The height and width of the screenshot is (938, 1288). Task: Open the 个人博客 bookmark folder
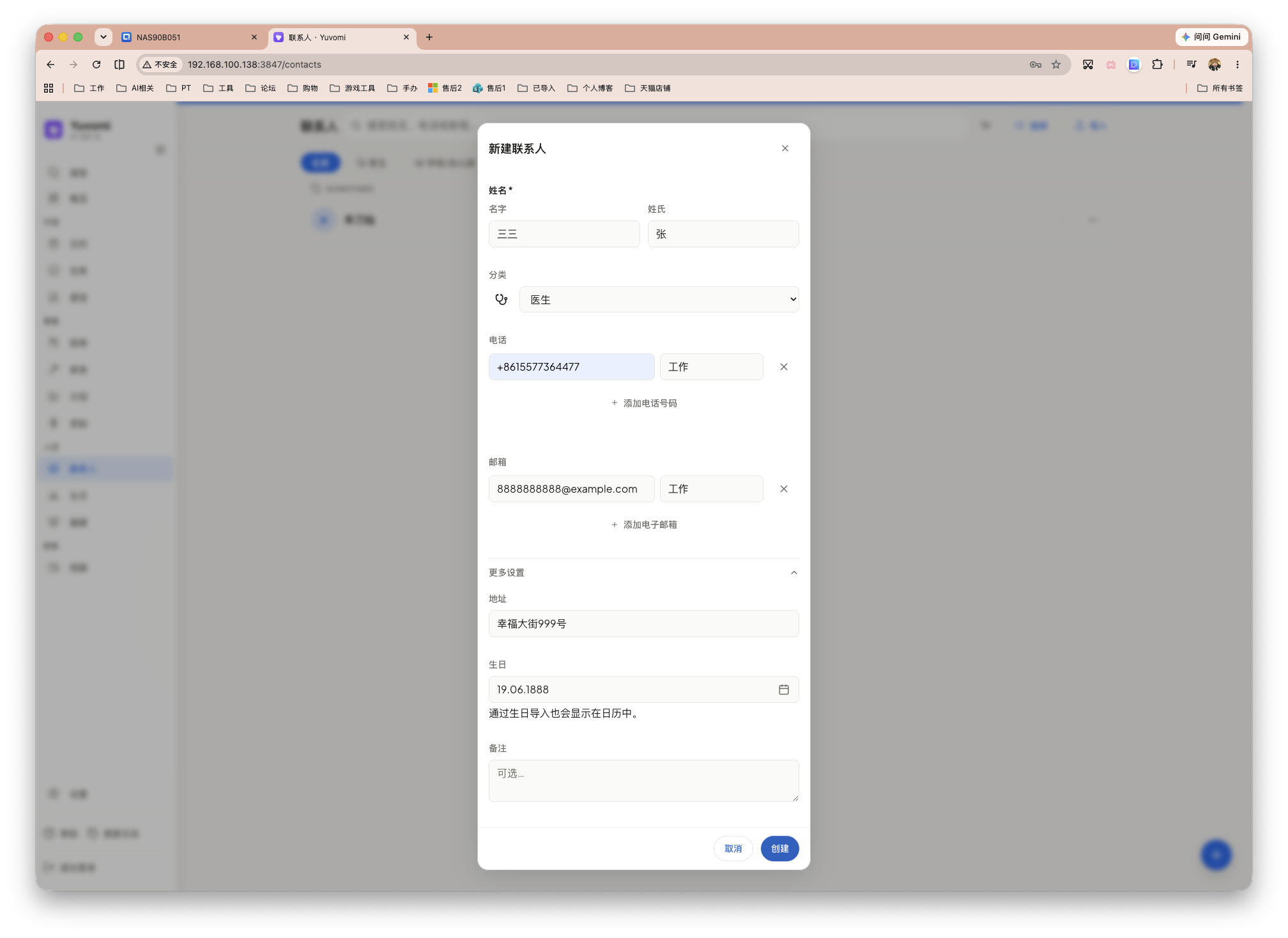click(590, 88)
